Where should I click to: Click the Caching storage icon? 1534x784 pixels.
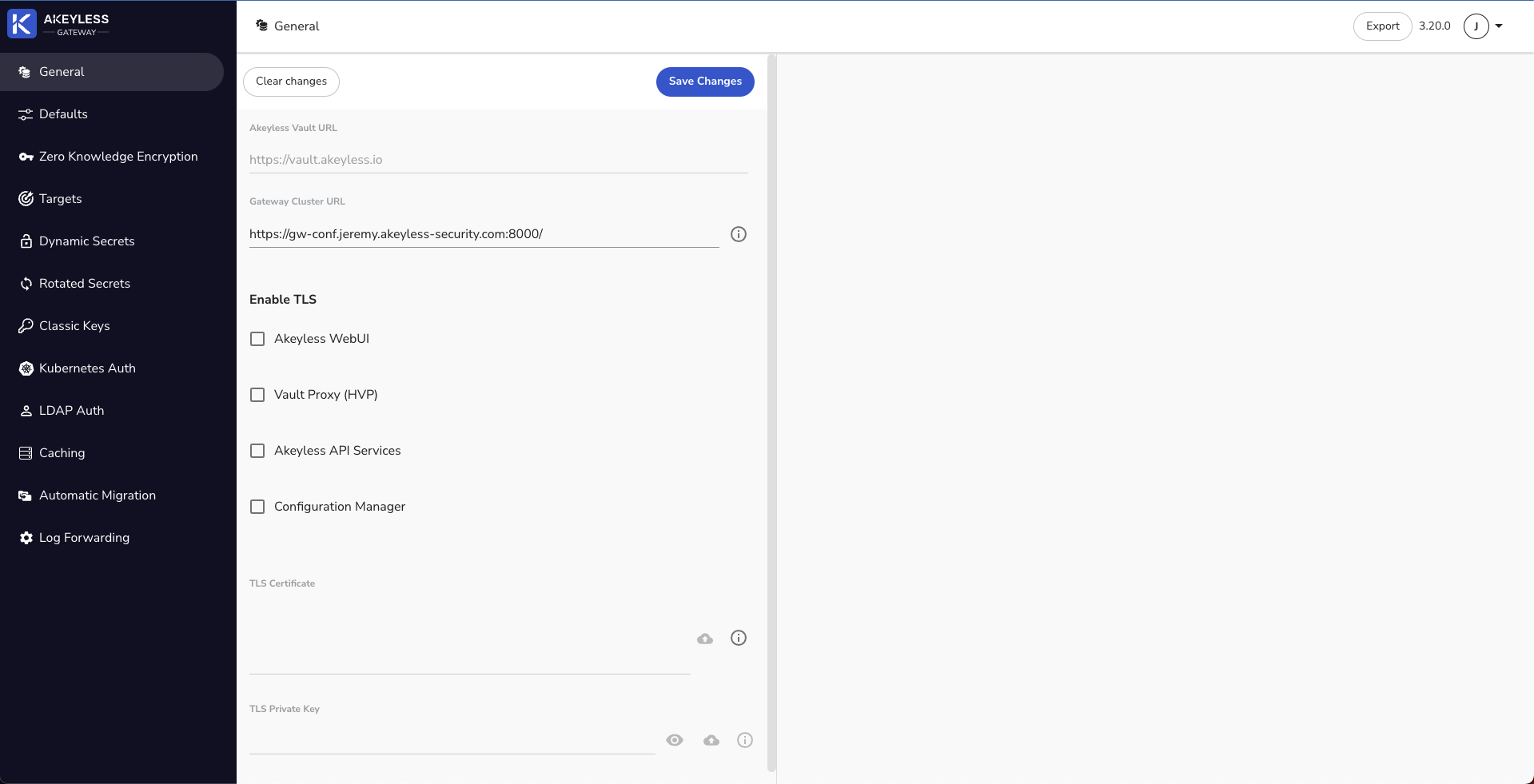(x=26, y=453)
